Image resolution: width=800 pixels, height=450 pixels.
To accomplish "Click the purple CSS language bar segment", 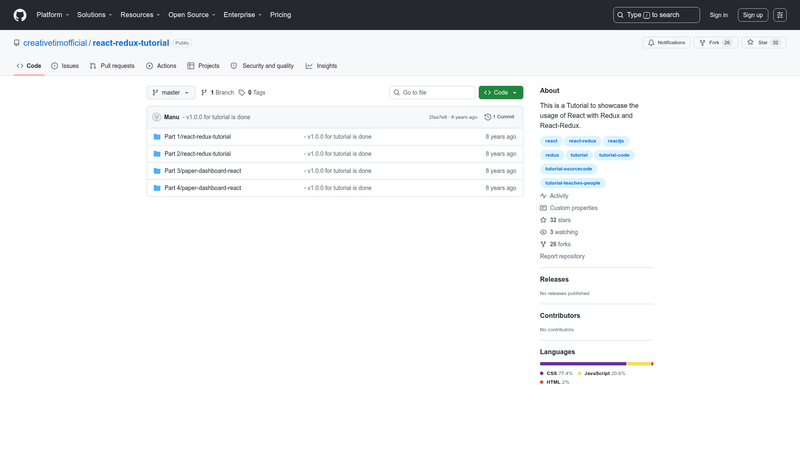I will coord(583,364).
